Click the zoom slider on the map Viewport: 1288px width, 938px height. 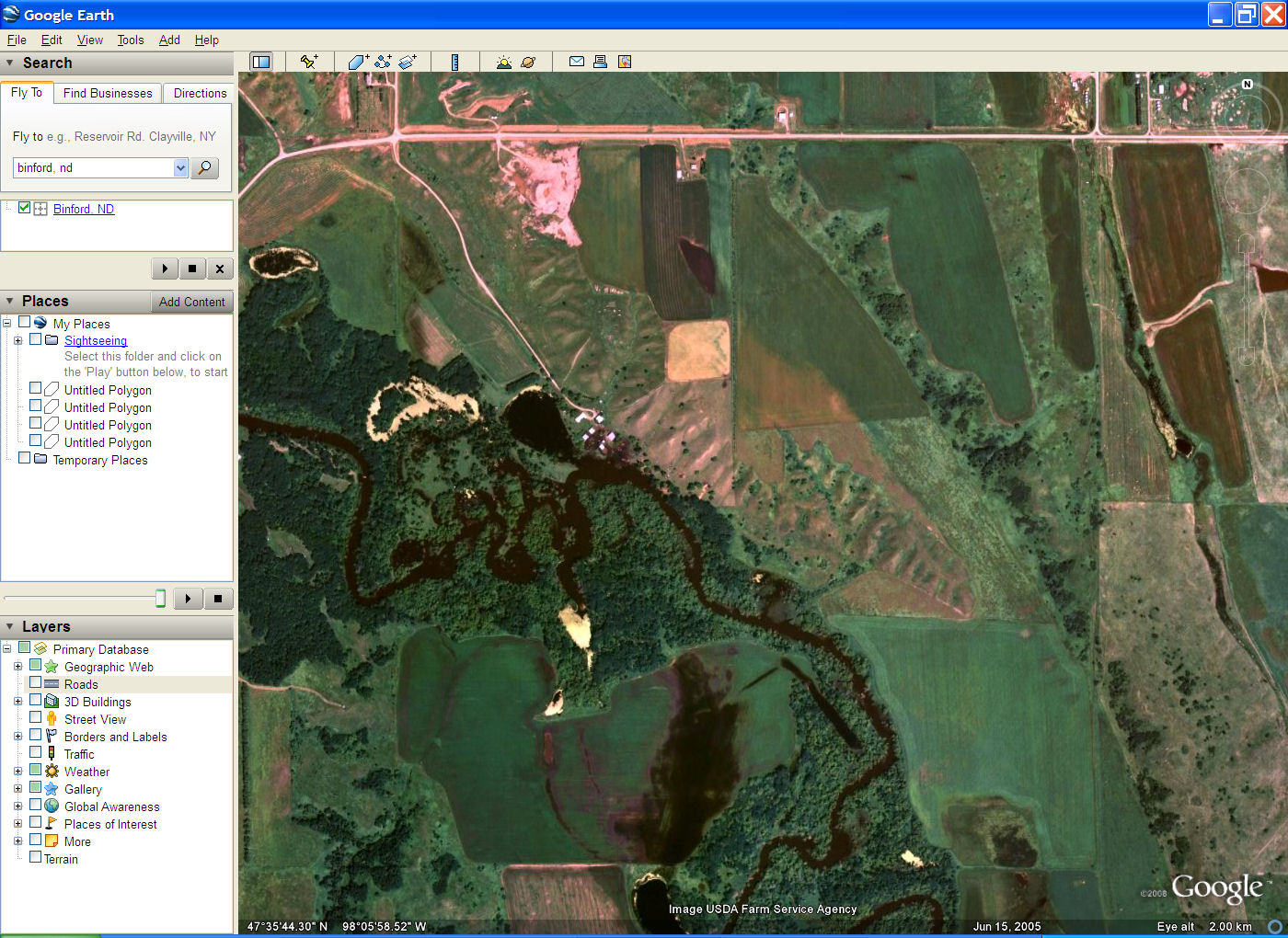pos(1247,299)
